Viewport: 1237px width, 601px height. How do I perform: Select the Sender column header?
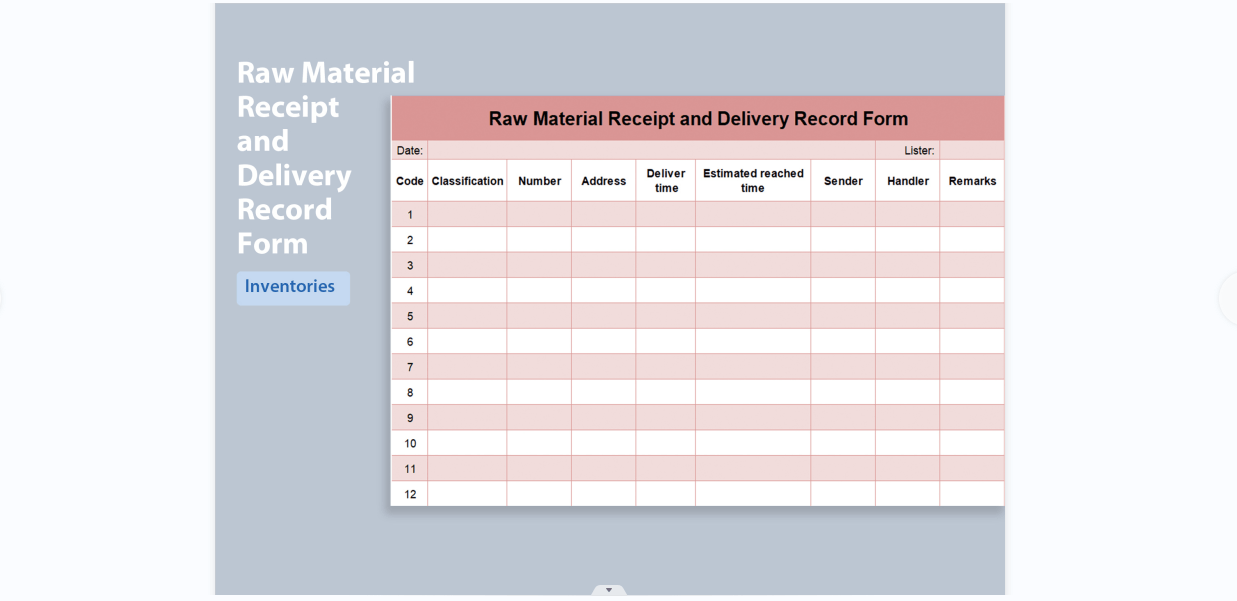click(843, 181)
